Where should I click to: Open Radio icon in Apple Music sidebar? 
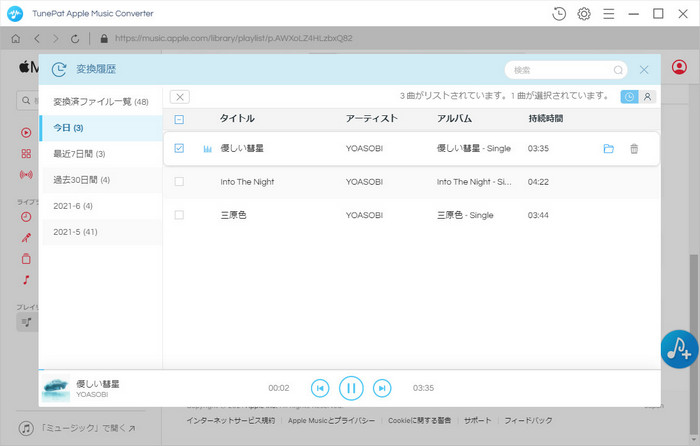click(x=26, y=175)
